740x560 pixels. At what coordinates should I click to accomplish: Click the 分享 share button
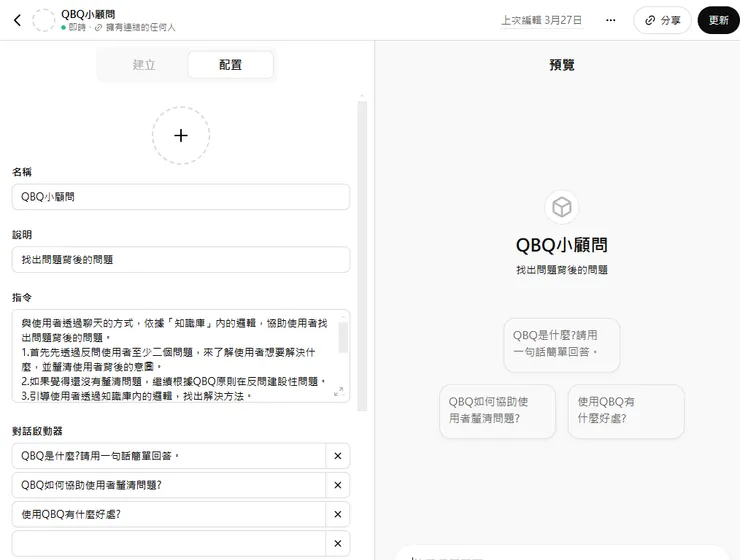tap(663, 20)
